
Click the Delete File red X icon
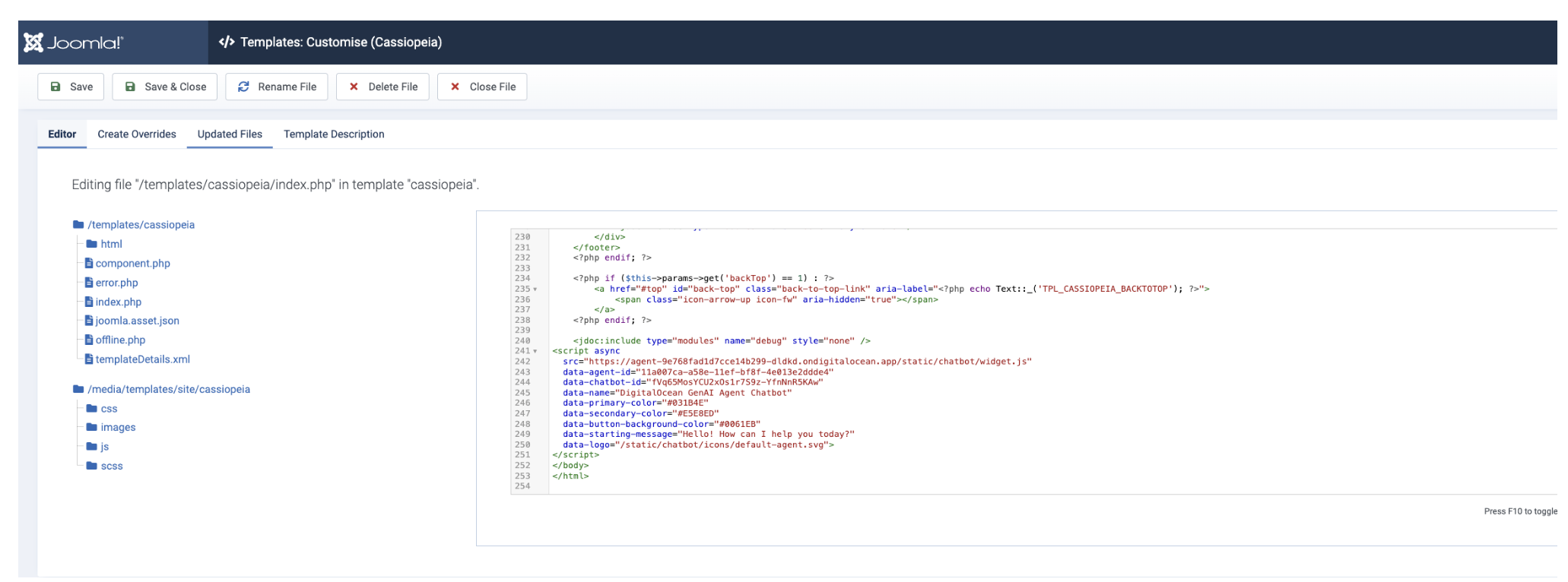point(354,87)
